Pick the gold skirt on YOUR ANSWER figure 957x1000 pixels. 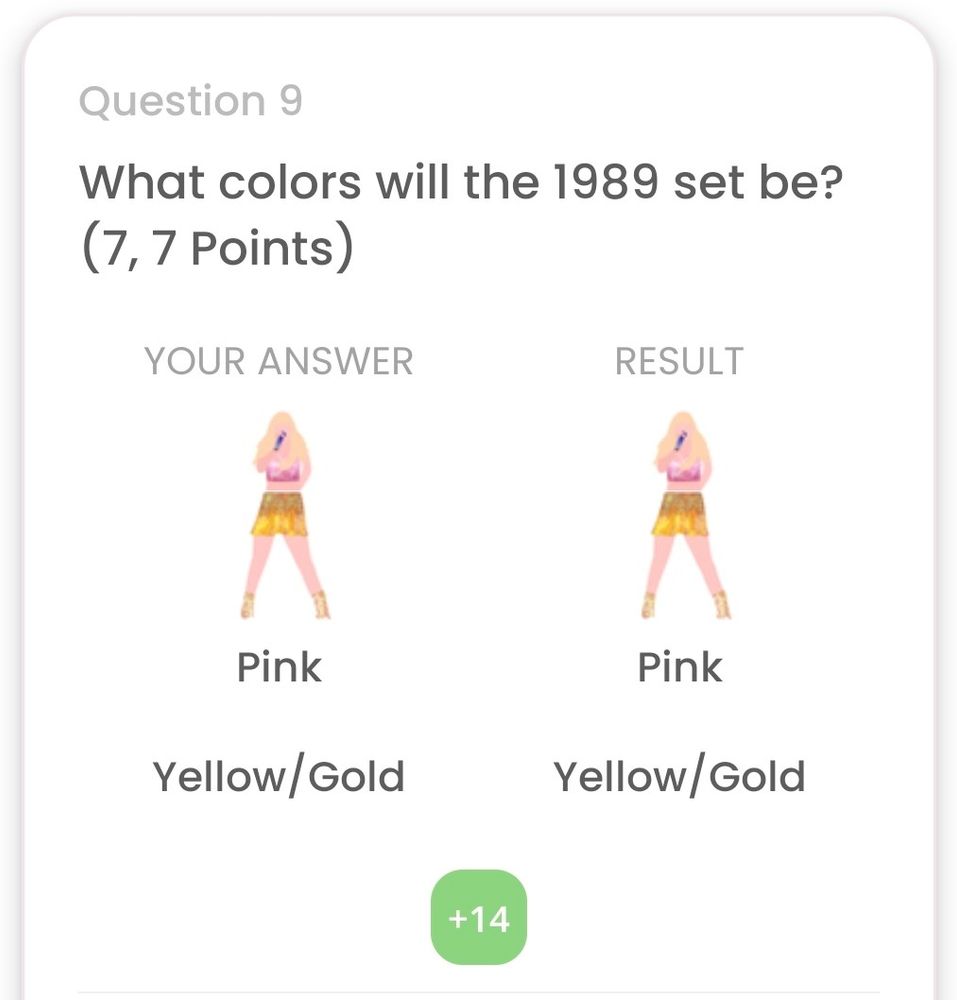281,514
